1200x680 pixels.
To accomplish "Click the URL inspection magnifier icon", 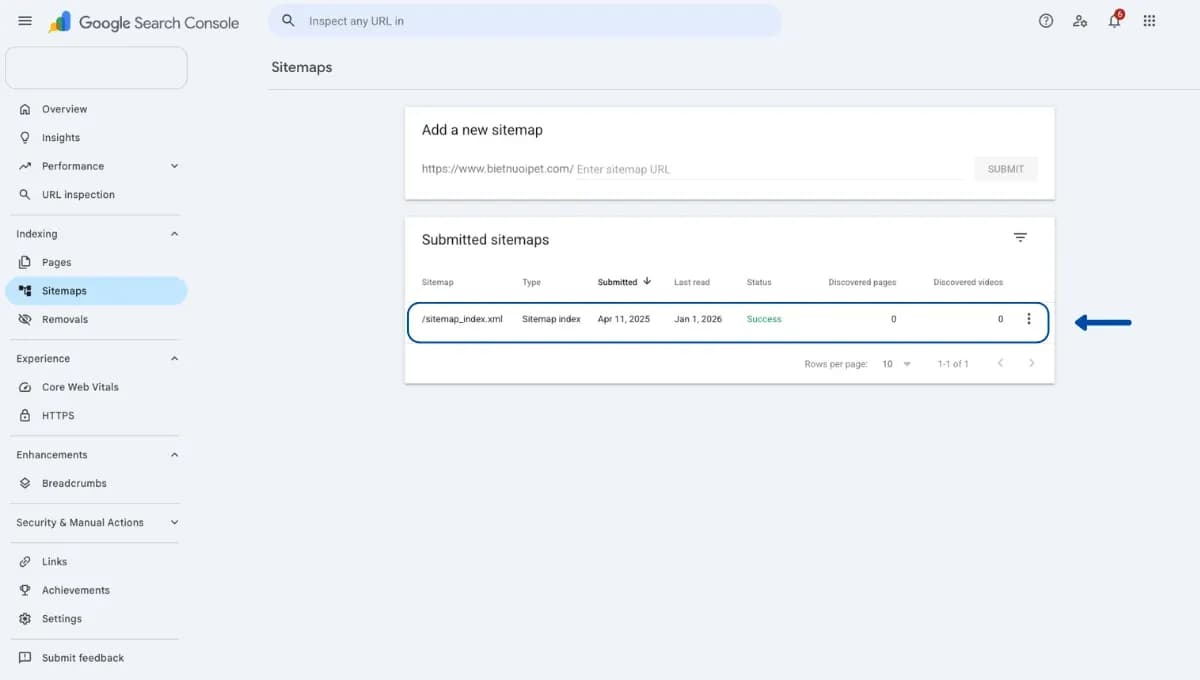I will [25, 194].
